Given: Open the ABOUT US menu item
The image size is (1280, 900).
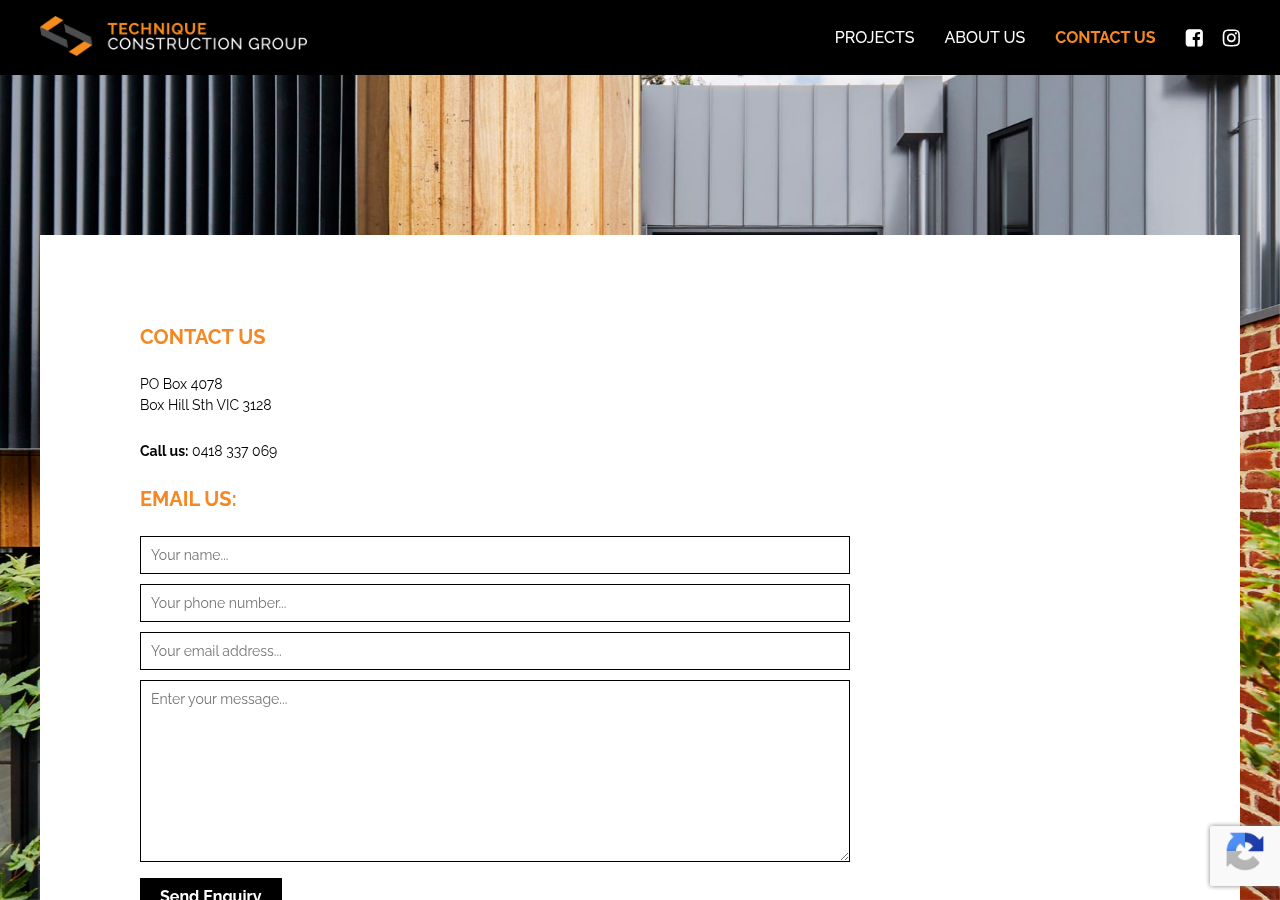Looking at the screenshot, I should coord(984,36).
